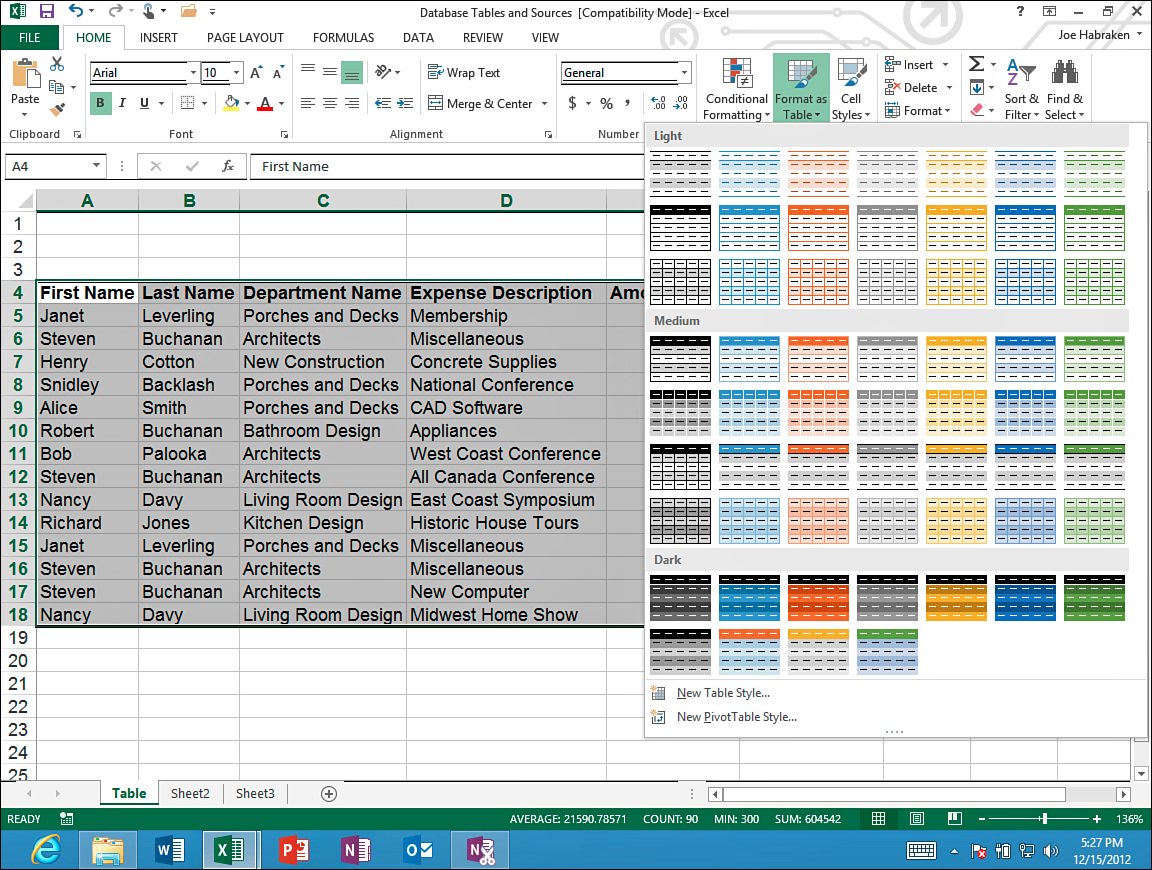Click New PivotTable Style... link
The image size is (1152, 870).
[x=736, y=717]
